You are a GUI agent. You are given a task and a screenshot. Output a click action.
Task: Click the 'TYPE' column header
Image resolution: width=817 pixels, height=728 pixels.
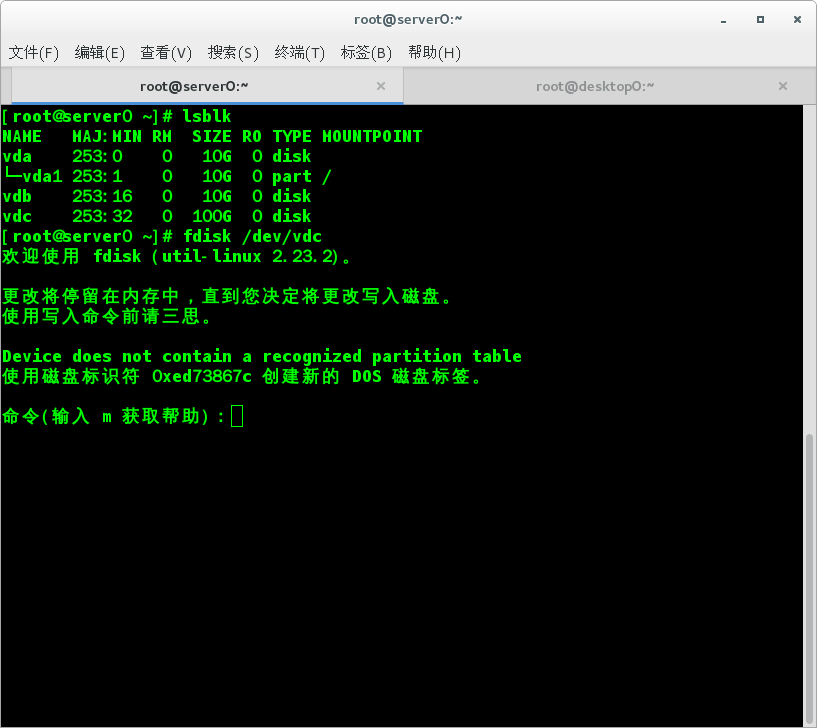tap(292, 137)
